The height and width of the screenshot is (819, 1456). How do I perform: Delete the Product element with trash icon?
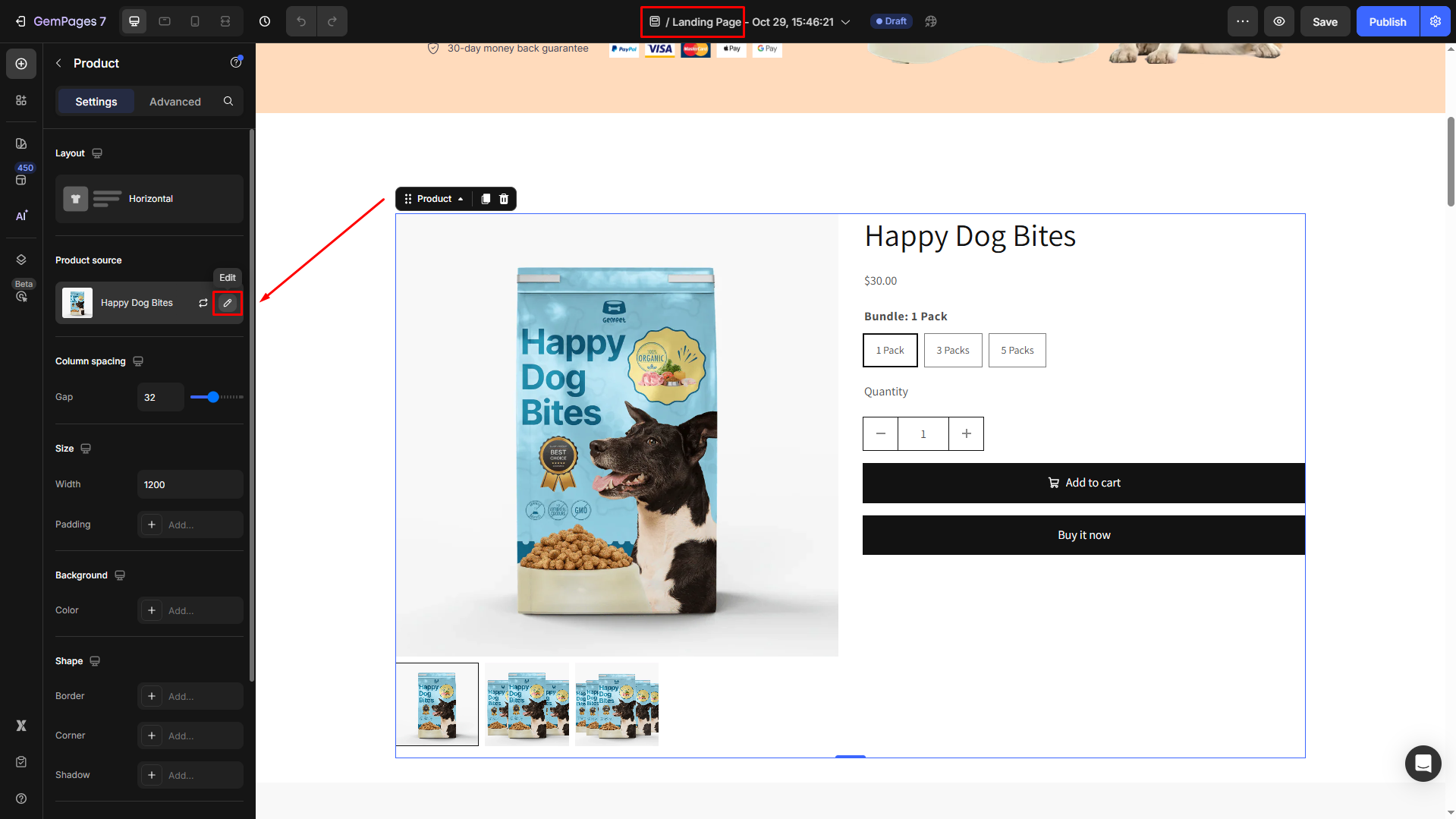coord(504,199)
